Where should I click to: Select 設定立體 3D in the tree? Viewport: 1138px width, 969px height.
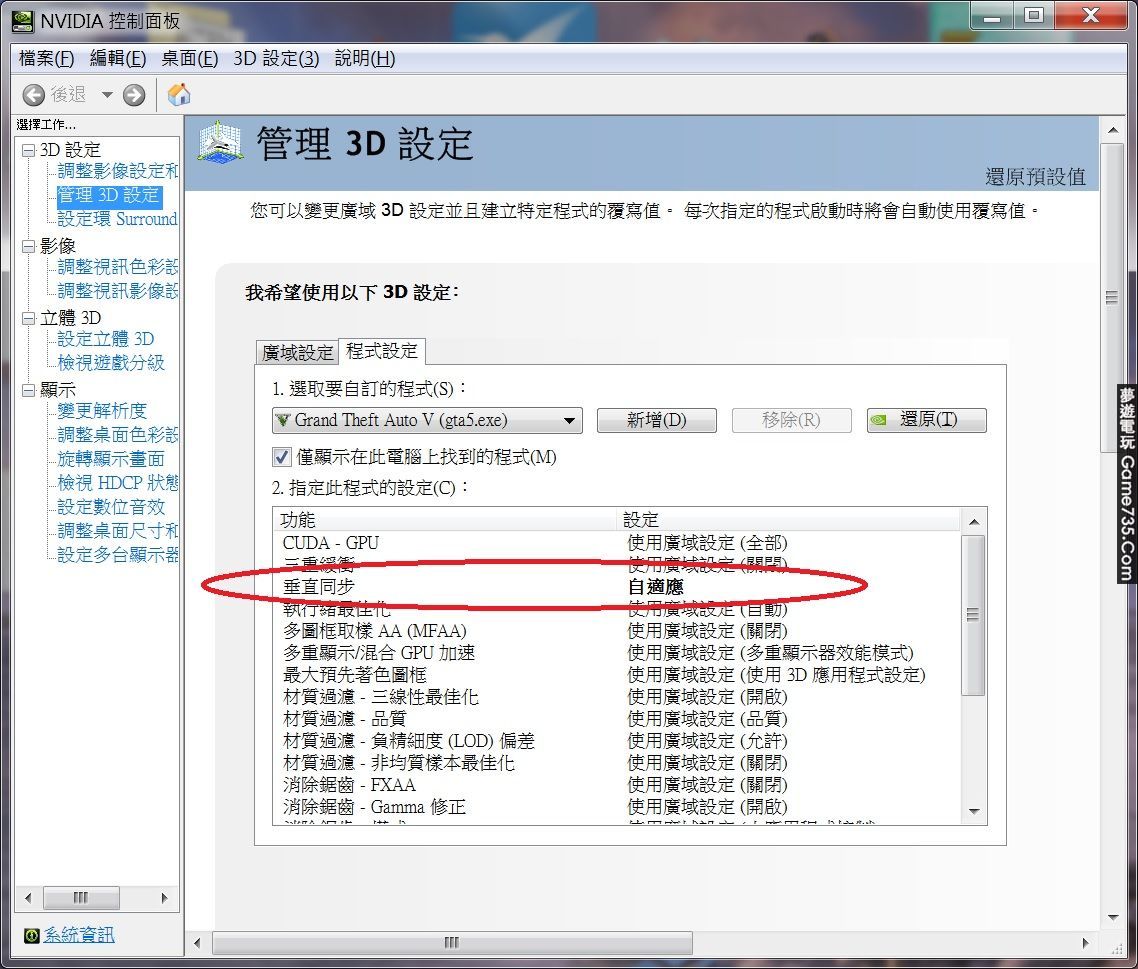click(x=105, y=339)
